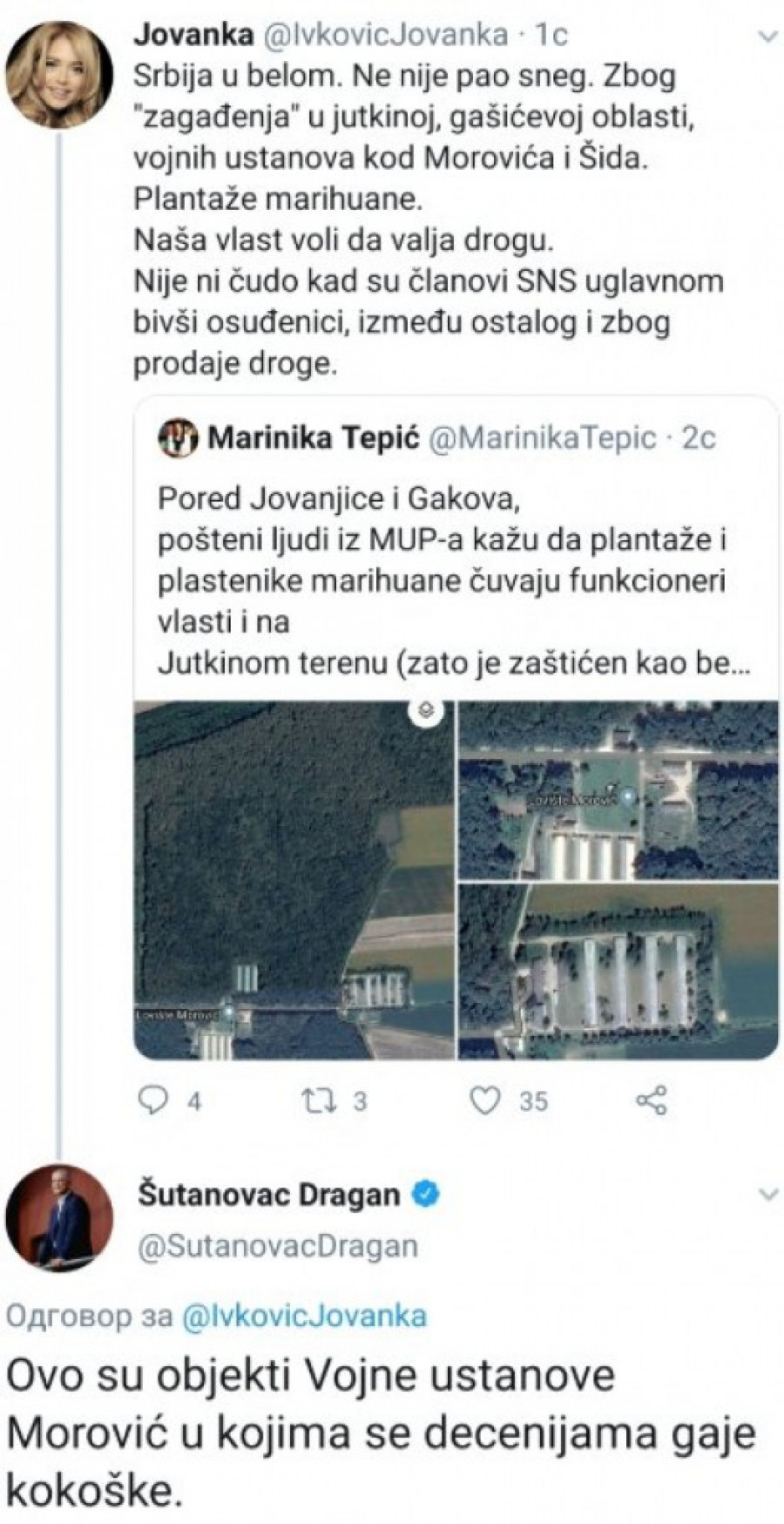Expand options chevron on Šutanovac's reply
The height and width of the screenshot is (1524, 784).
point(768,1195)
